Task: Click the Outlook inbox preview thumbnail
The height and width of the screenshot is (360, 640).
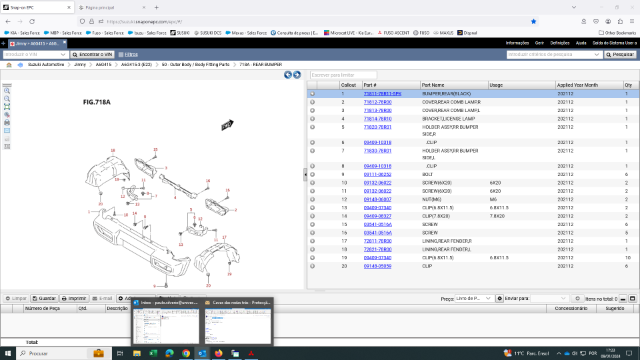Action: point(166,326)
